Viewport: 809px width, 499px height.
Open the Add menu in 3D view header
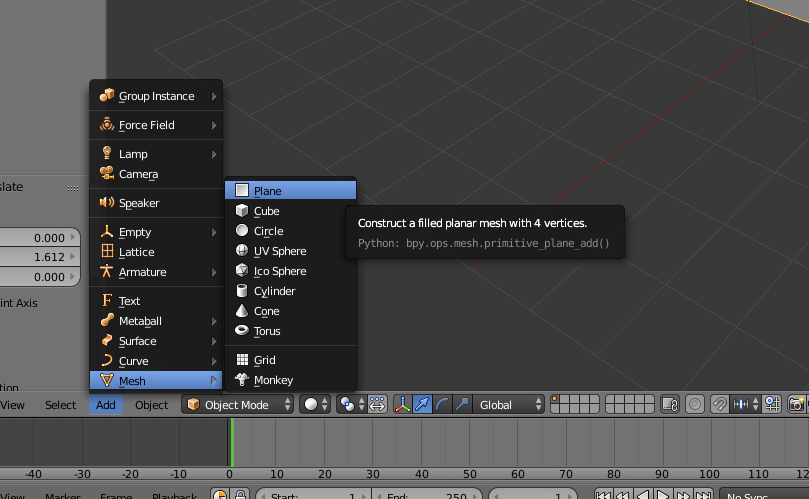(106, 405)
